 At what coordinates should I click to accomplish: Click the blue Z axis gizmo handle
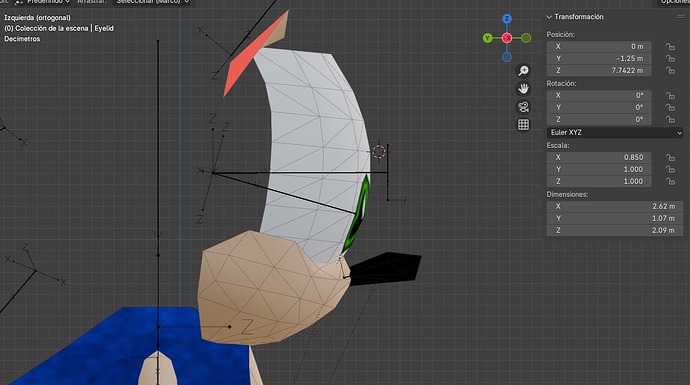(x=507, y=18)
